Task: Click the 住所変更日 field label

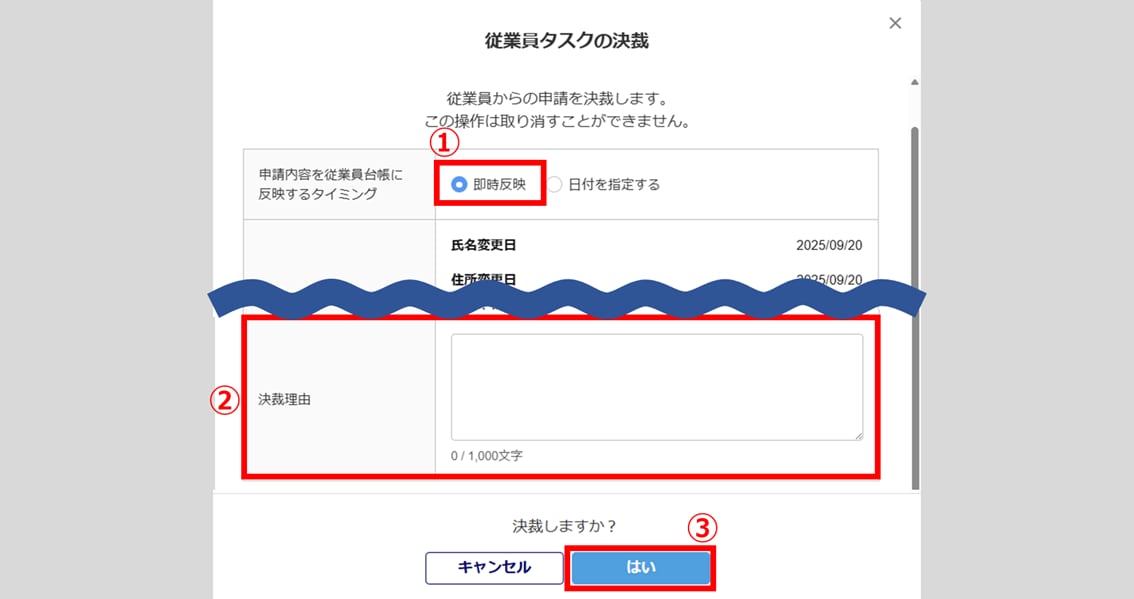Action: click(484, 278)
